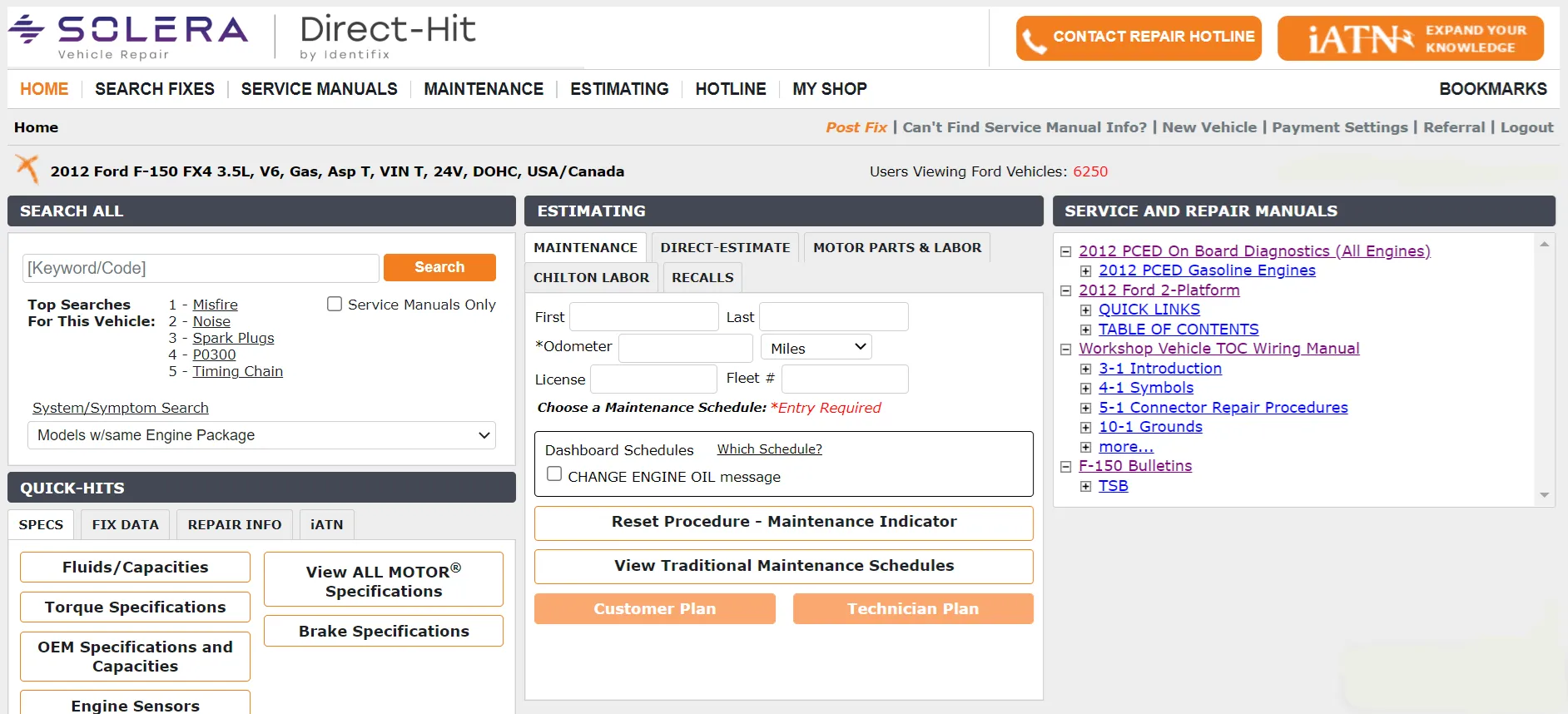The height and width of the screenshot is (714, 1568).
Task: Click the service manuals panel scrollbar down arrow
Action: [1544, 495]
